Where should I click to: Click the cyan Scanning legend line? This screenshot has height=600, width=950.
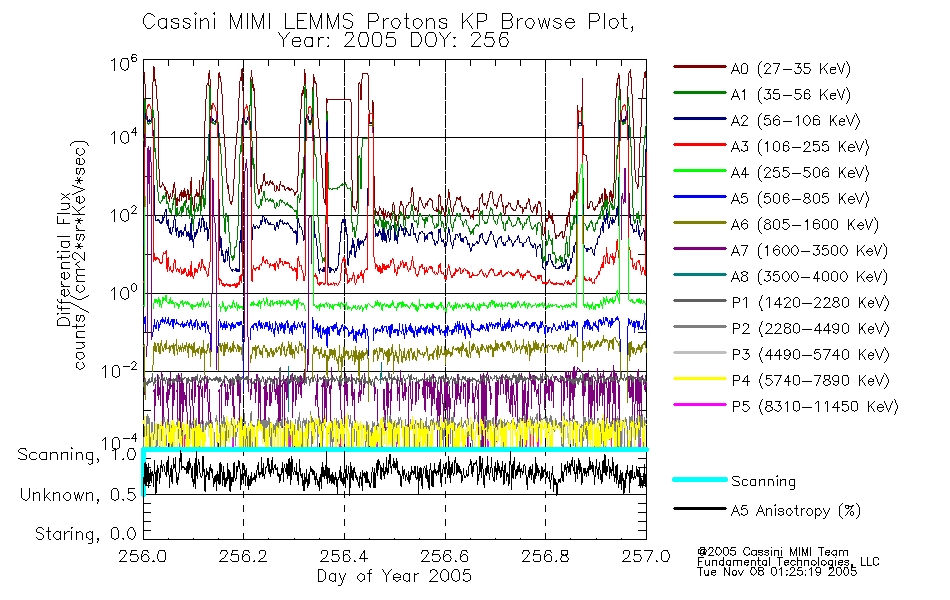pyautogui.click(x=700, y=479)
